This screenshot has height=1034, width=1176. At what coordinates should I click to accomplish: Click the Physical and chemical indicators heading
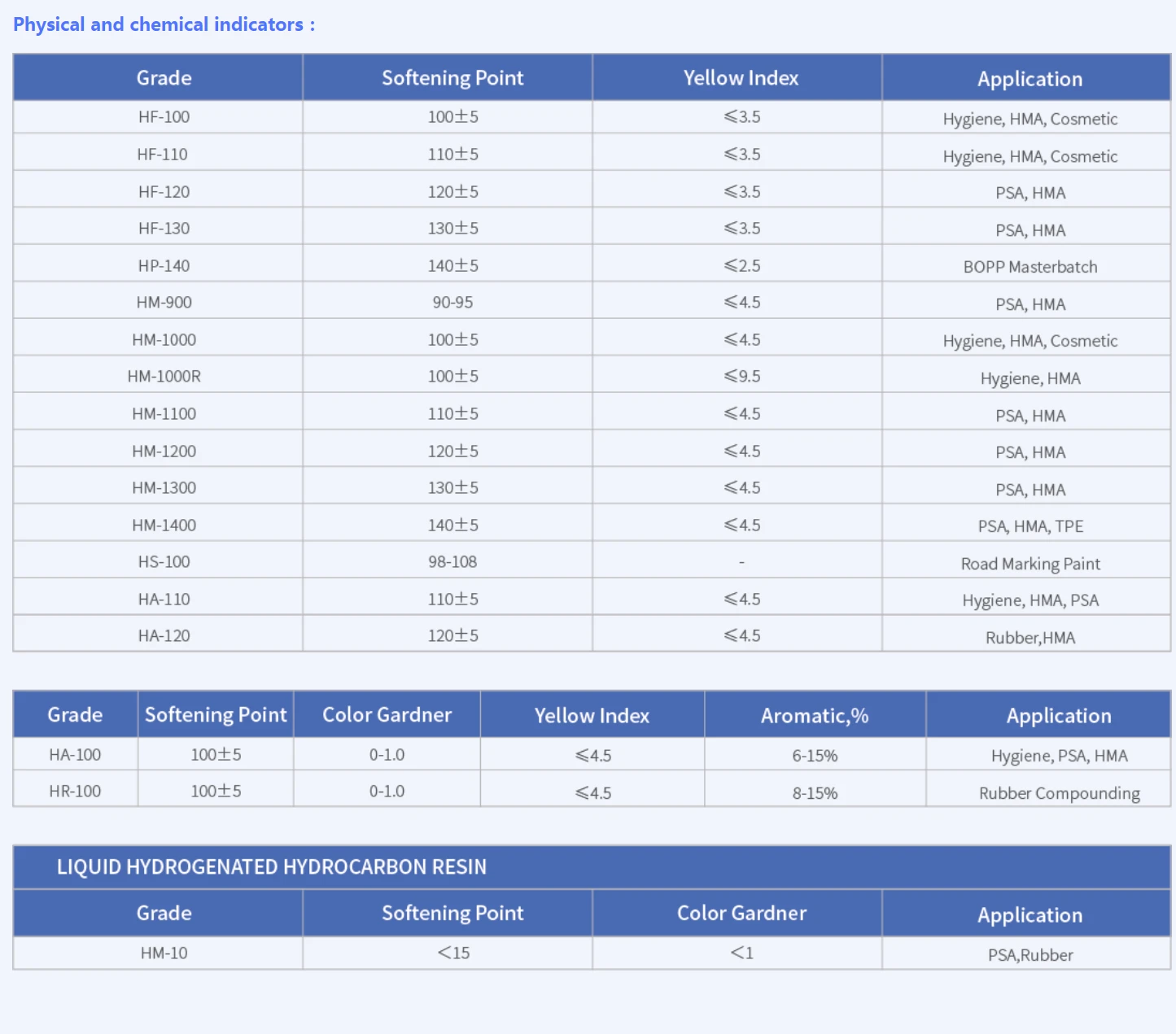pyautogui.click(x=164, y=24)
